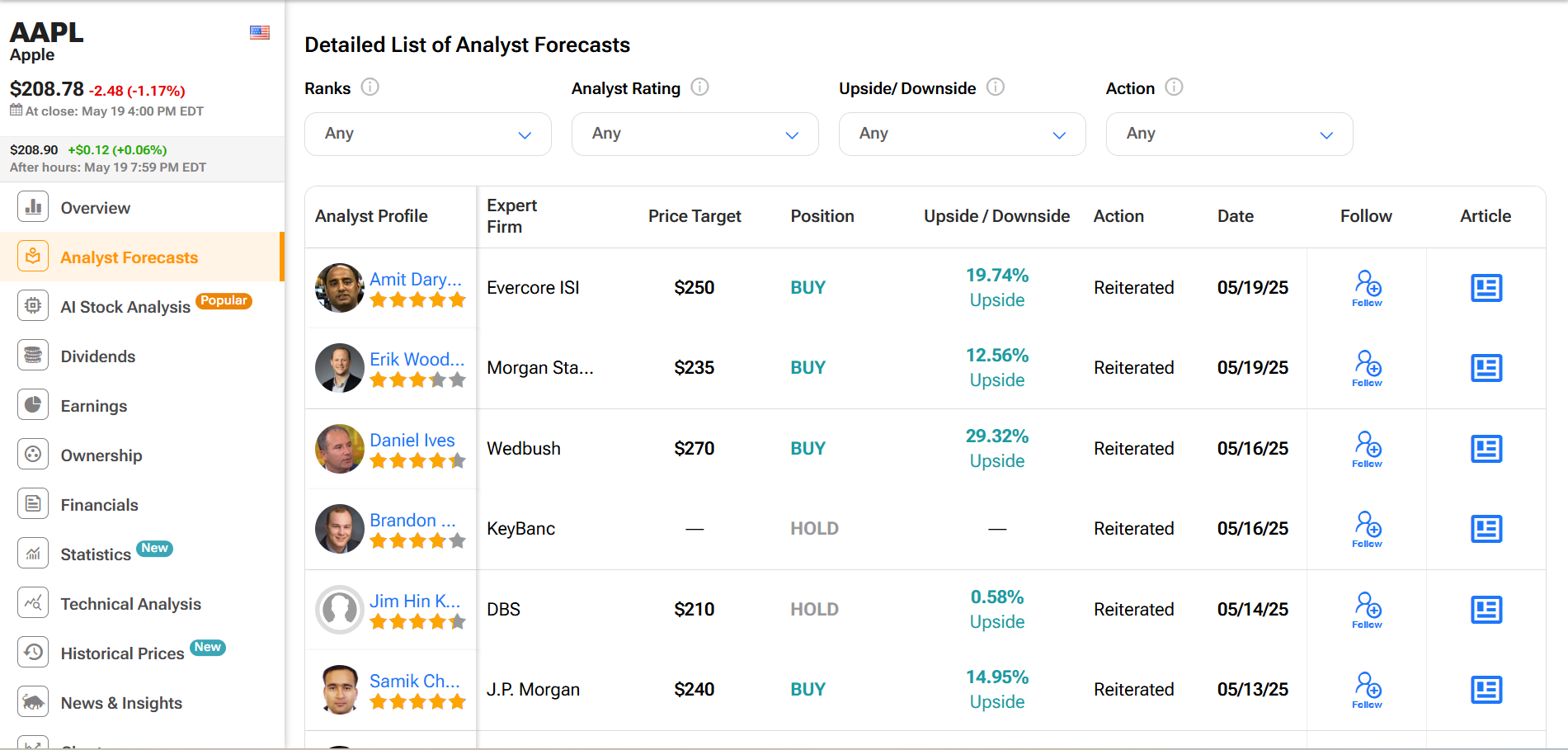Click the Ownership circle icon
Image resolution: width=1568 pixels, height=750 pixels.
click(33, 455)
